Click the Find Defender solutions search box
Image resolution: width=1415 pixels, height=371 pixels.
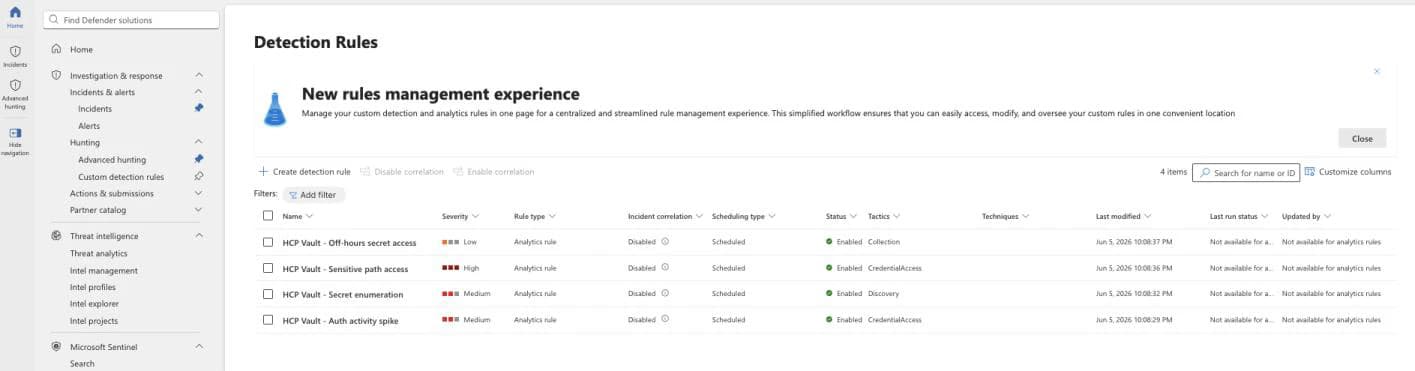tap(131, 20)
